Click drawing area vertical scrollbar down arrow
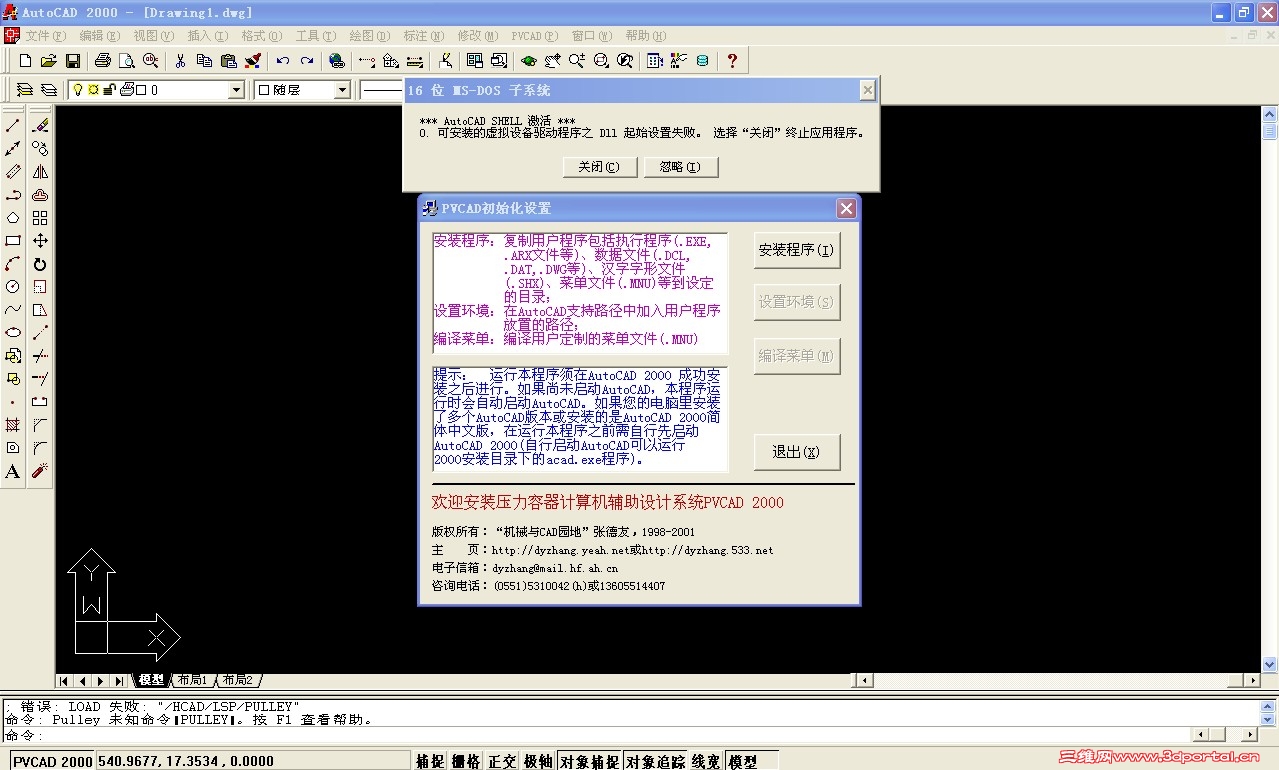The height and width of the screenshot is (770, 1279). (1270, 664)
